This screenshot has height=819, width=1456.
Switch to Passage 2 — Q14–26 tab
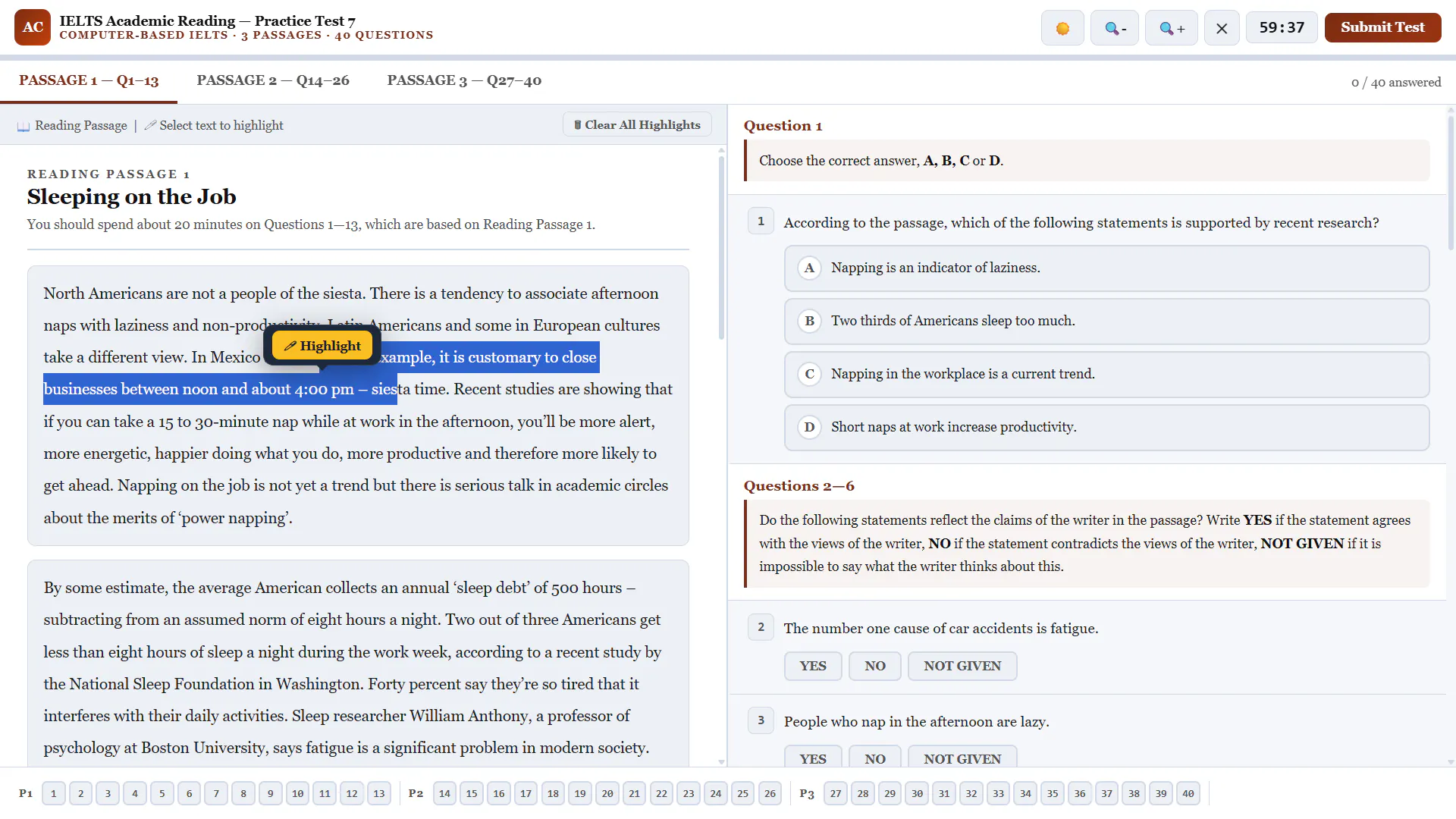click(273, 80)
